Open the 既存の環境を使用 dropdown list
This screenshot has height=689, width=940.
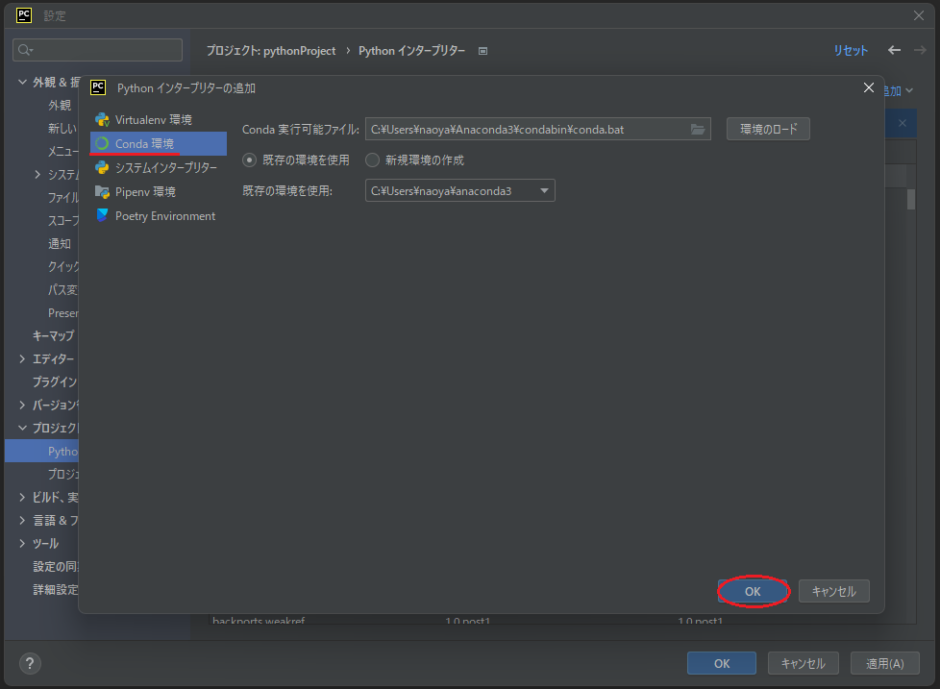pos(545,190)
